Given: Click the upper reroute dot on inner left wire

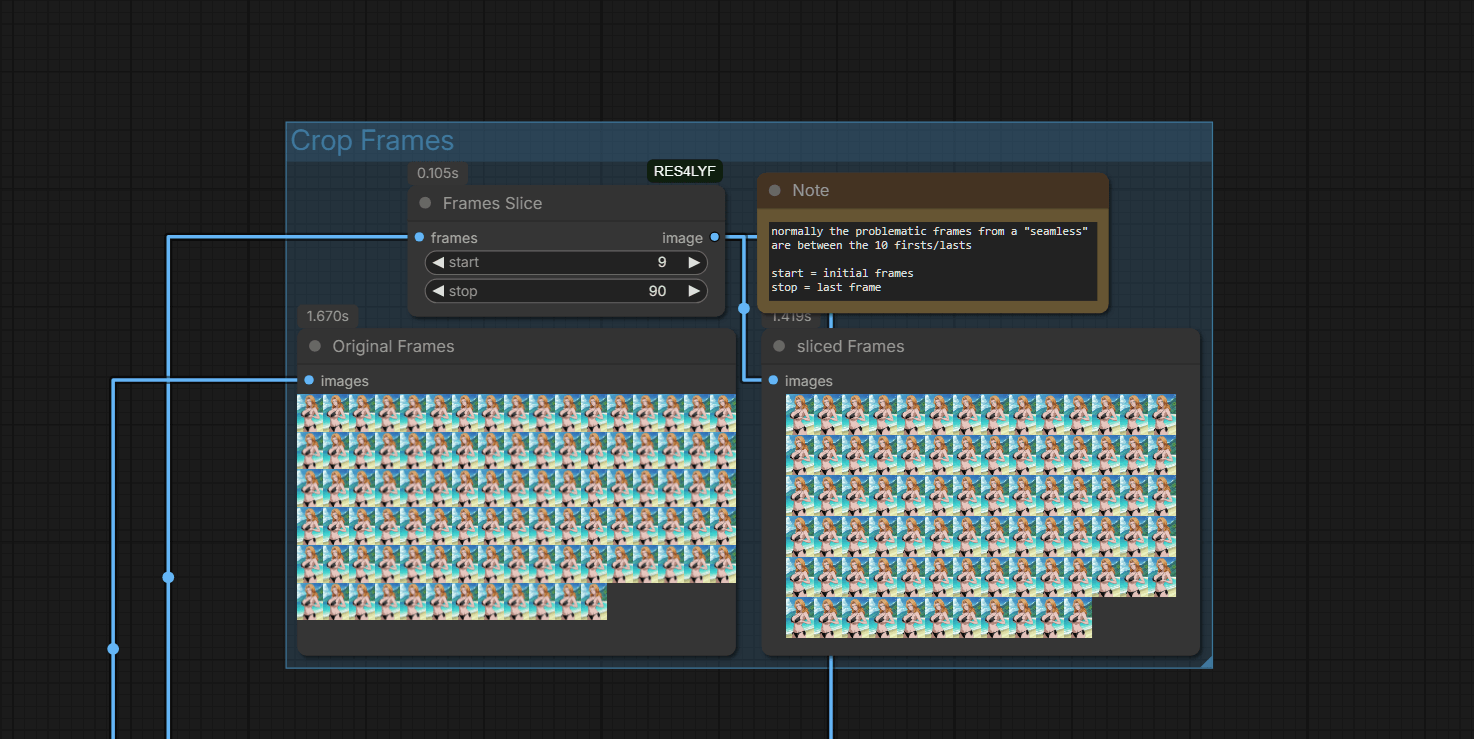Looking at the screenshot, I should click(168, 577).
